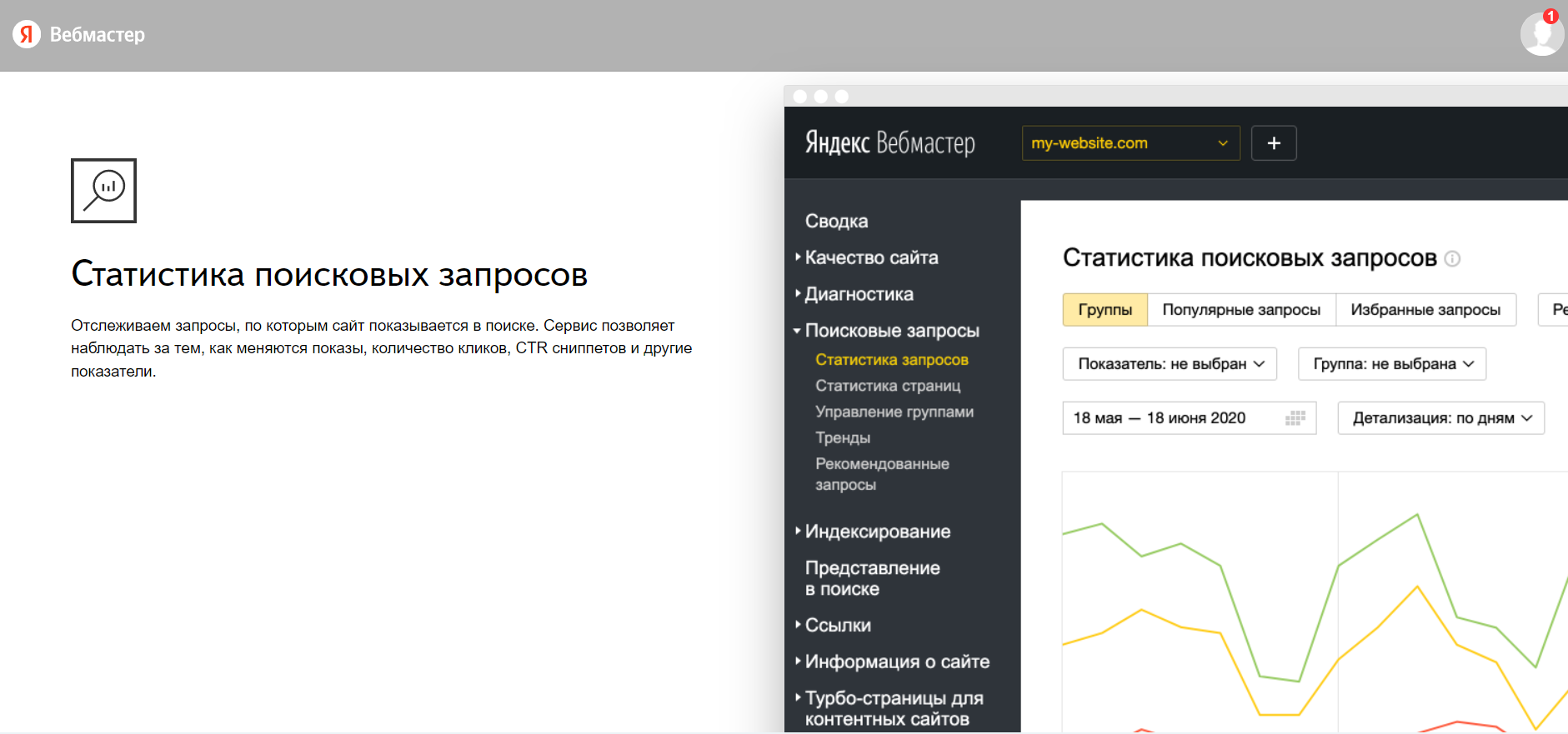The image size is (1568, 734).
Task: Click the paragraph starting with Отслеживаем запросы
Action: click(x=382, y=348)
